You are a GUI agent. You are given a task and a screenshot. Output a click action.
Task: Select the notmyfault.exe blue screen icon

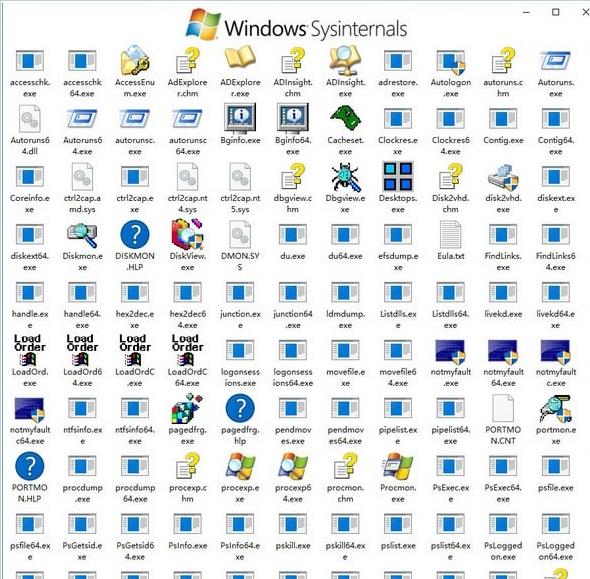pos(450,352)
